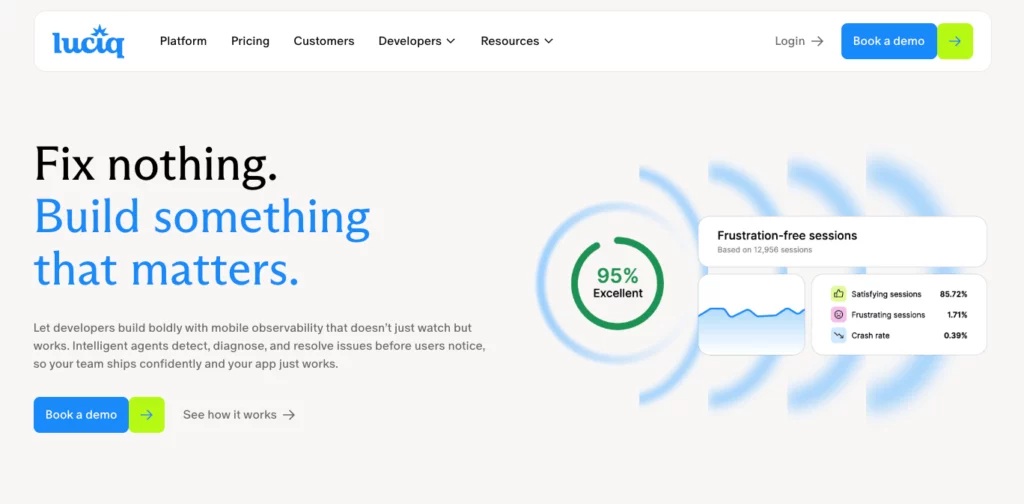
Task: Click the pink Frustrating sessions face icon
Action: 838,315
